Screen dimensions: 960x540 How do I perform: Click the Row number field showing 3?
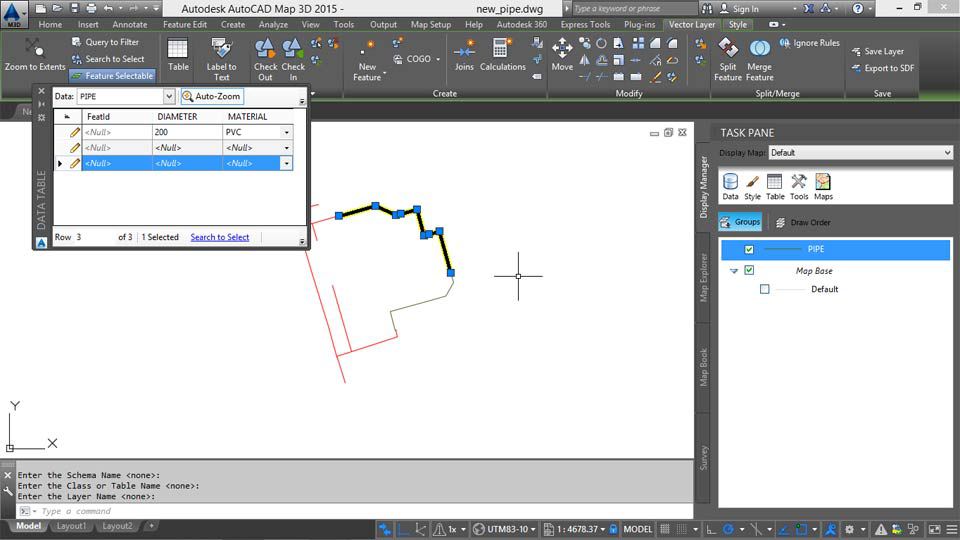[94, 237]
